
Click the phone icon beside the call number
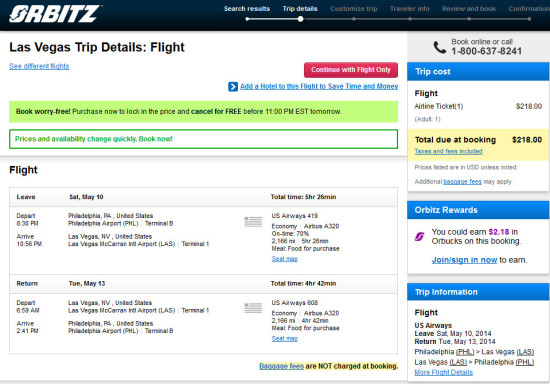point(440,47)
